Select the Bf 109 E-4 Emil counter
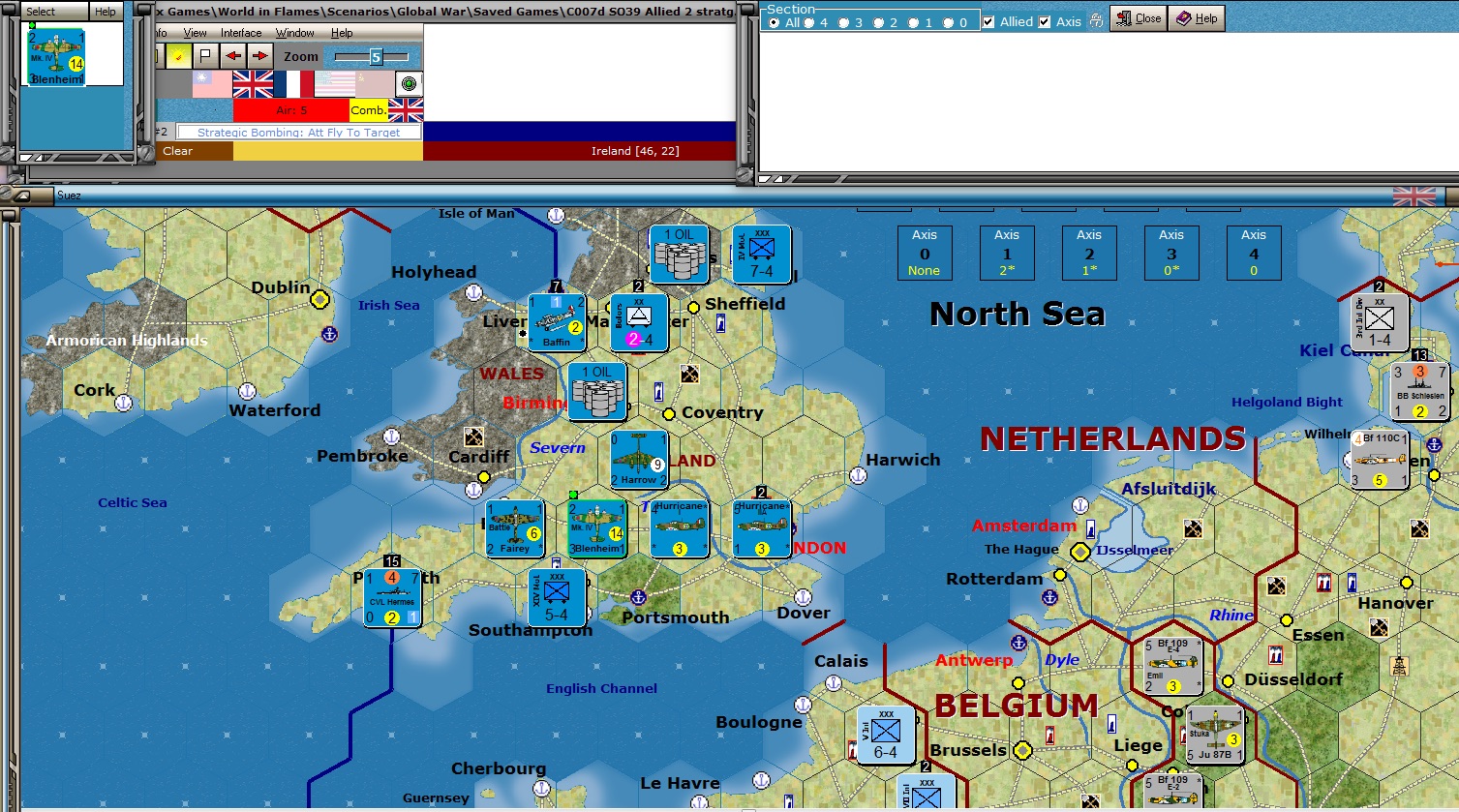The width and height of the screenshot is (1459, 812). 1173,666
